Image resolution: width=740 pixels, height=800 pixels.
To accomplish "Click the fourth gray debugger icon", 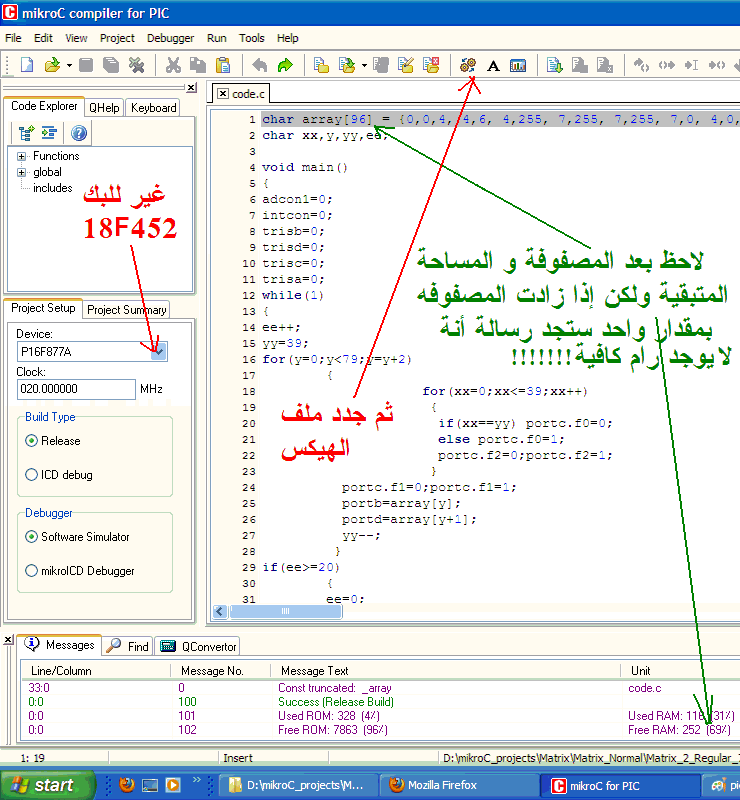I will point(717,65).
